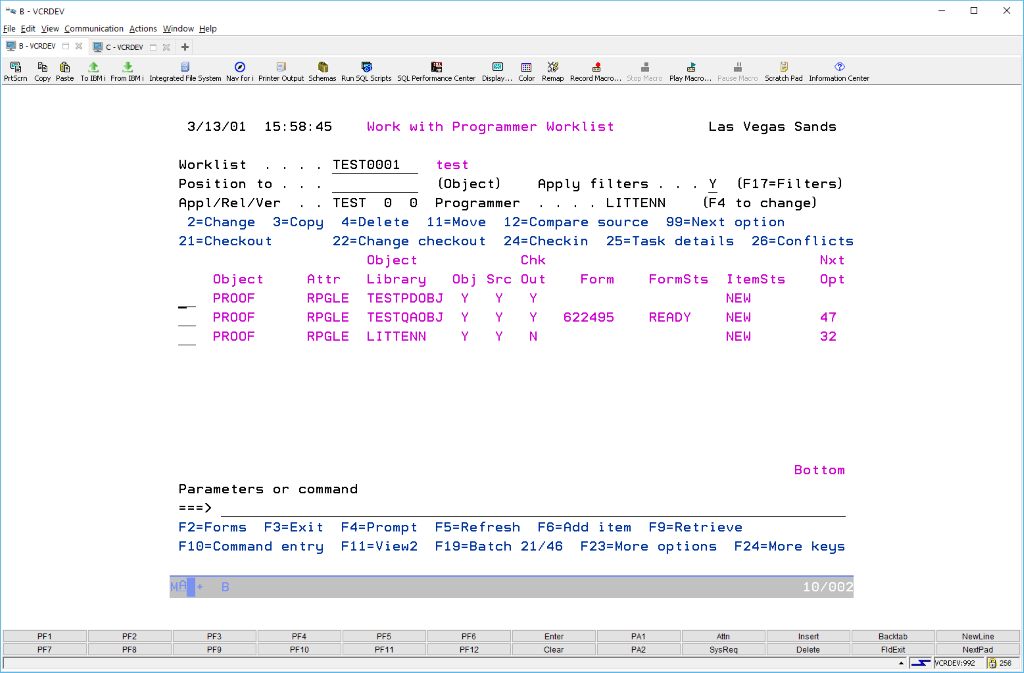Click the PF12 keypad button

pyautogui.click(x=469, y=650)
